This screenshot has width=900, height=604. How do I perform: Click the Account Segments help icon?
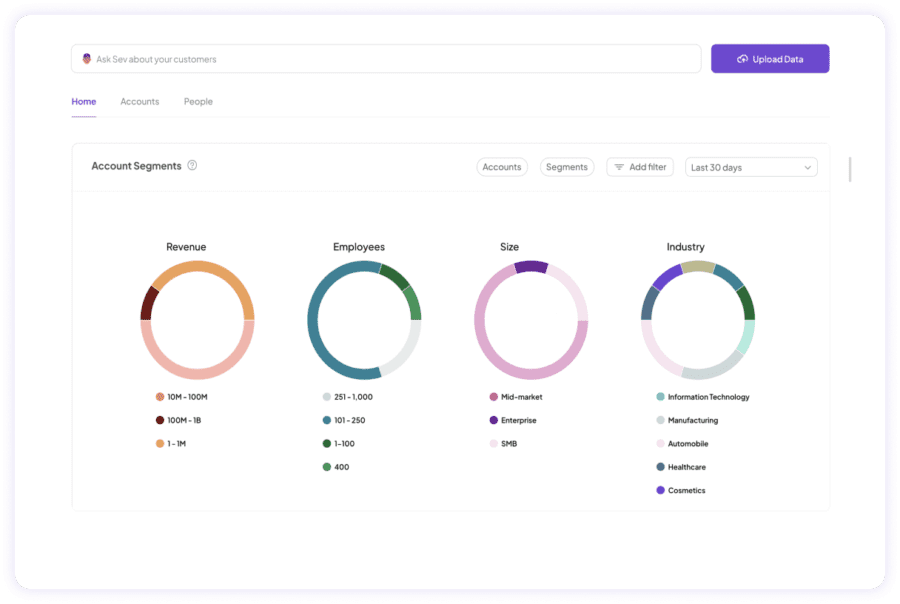(192, 166)
